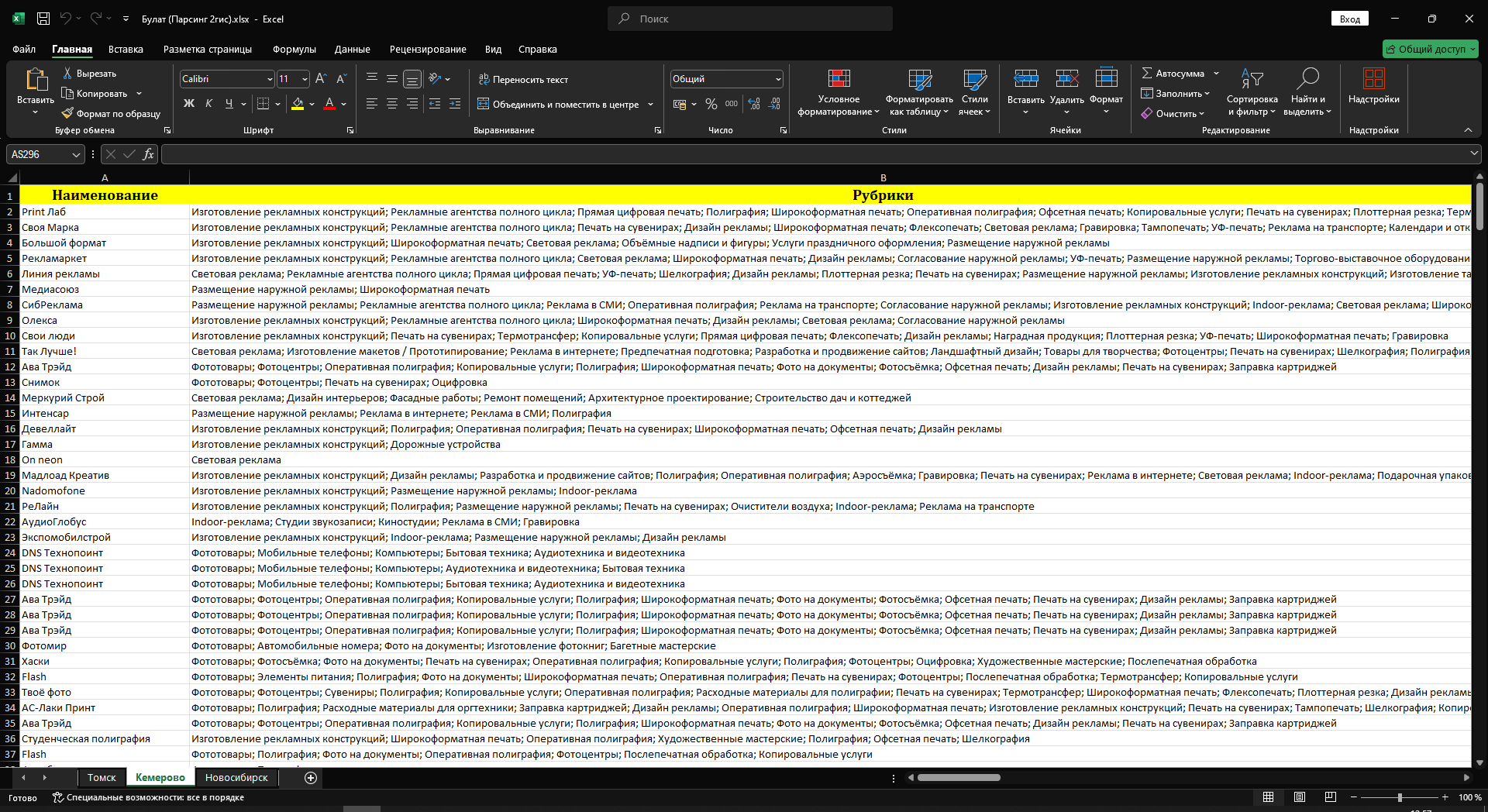Click the Borders icon

click(x=263, y=104)
